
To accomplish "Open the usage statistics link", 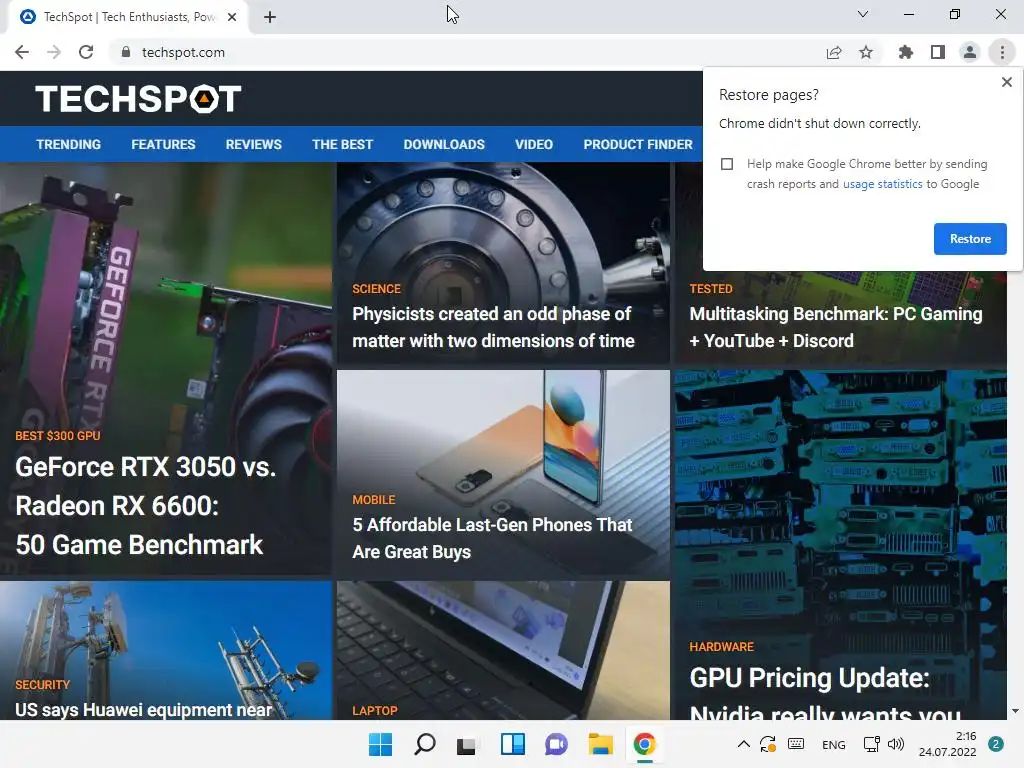I will pyautogui.click(x=882, y=184).
